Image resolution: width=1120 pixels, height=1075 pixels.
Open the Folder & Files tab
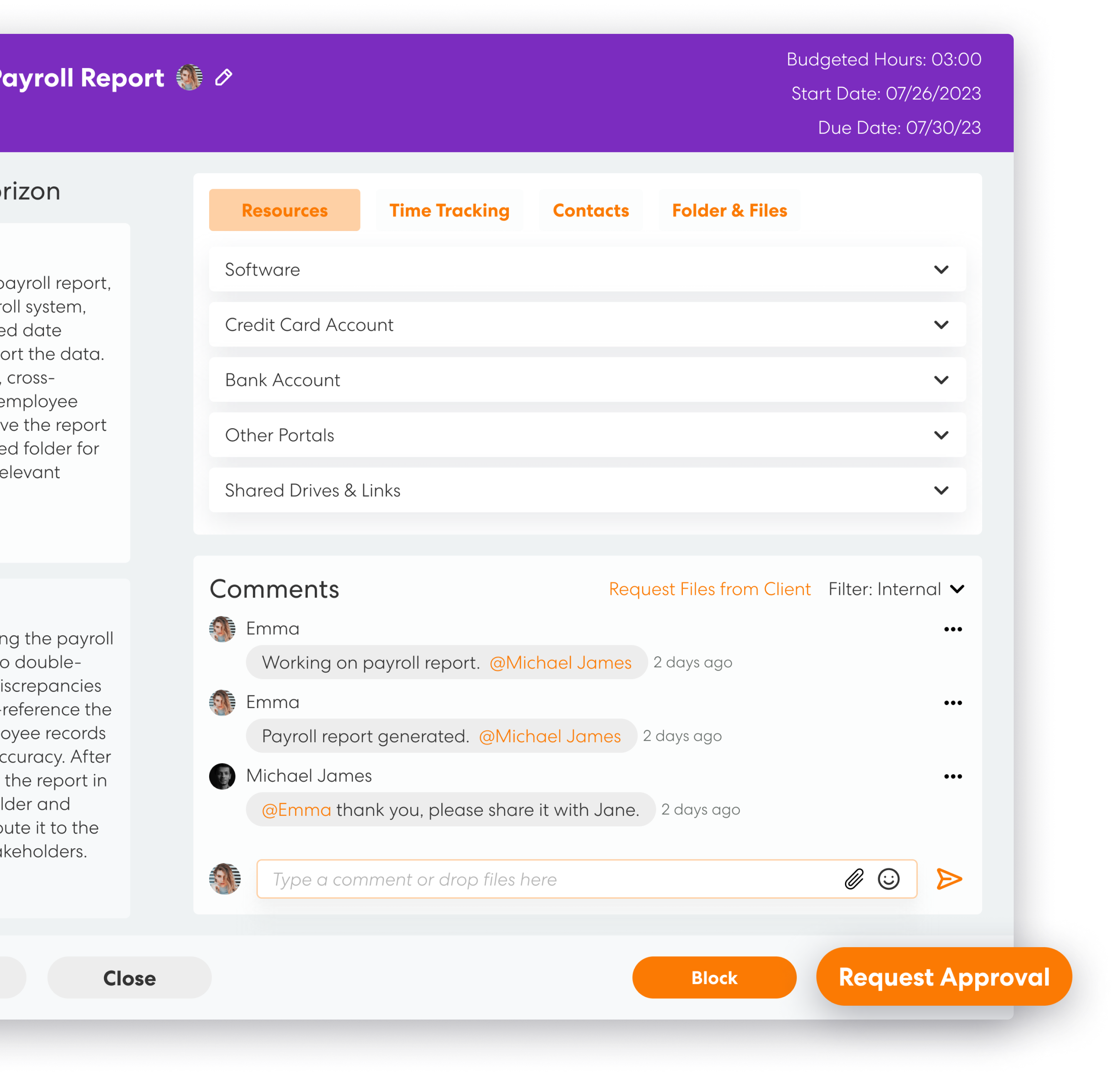(729, 211)
